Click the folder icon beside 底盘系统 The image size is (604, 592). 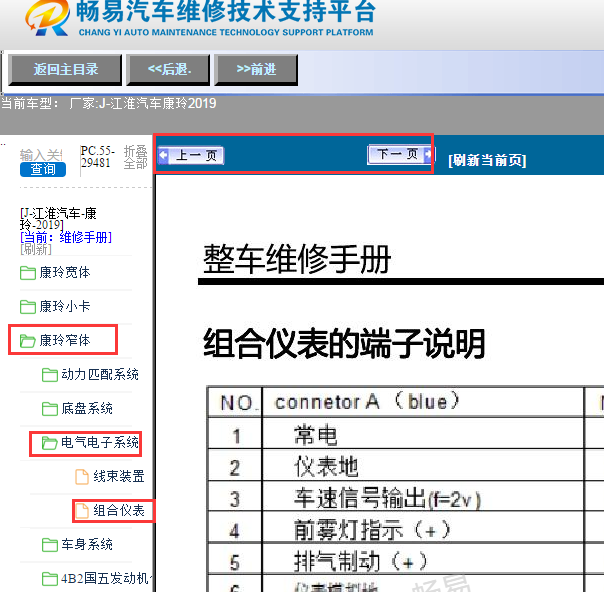pyautogui.click(x=50, y=409)
